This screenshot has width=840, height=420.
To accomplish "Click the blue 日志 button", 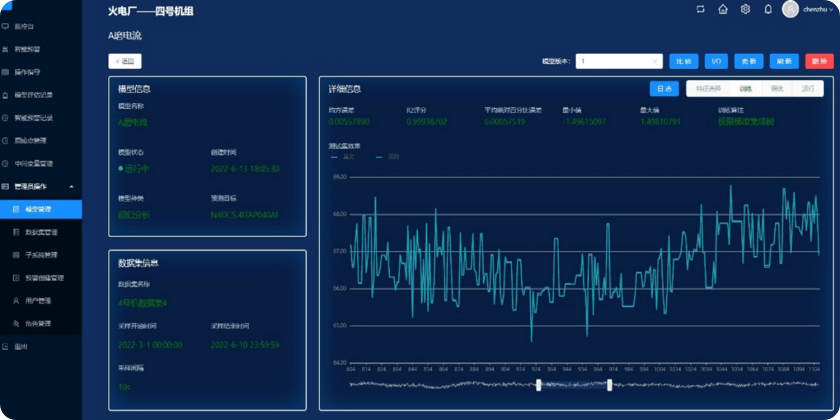I will tap(664, 89).
